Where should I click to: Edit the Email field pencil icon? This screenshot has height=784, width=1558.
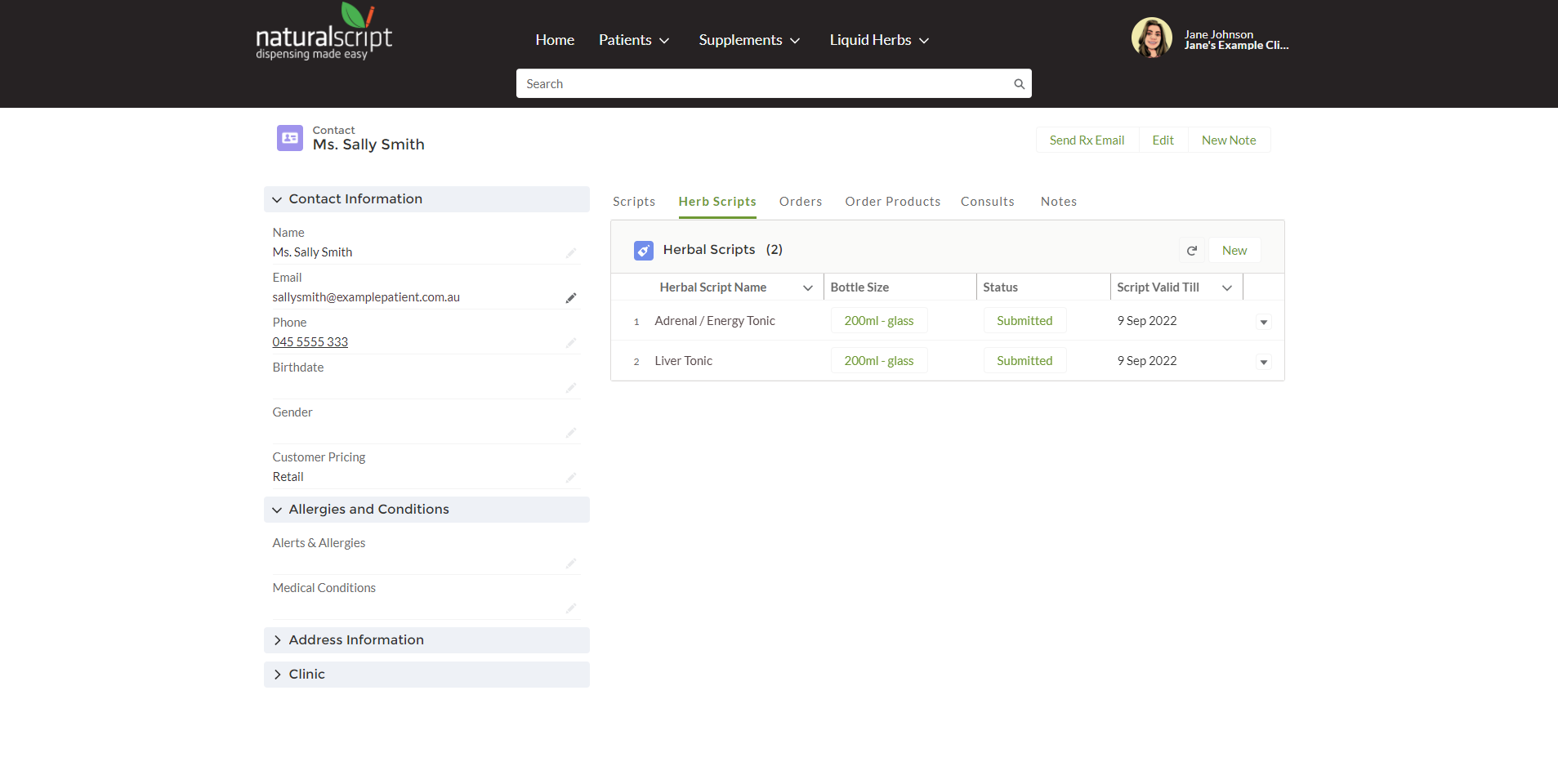pyautogui.click(x=571, y=298)
